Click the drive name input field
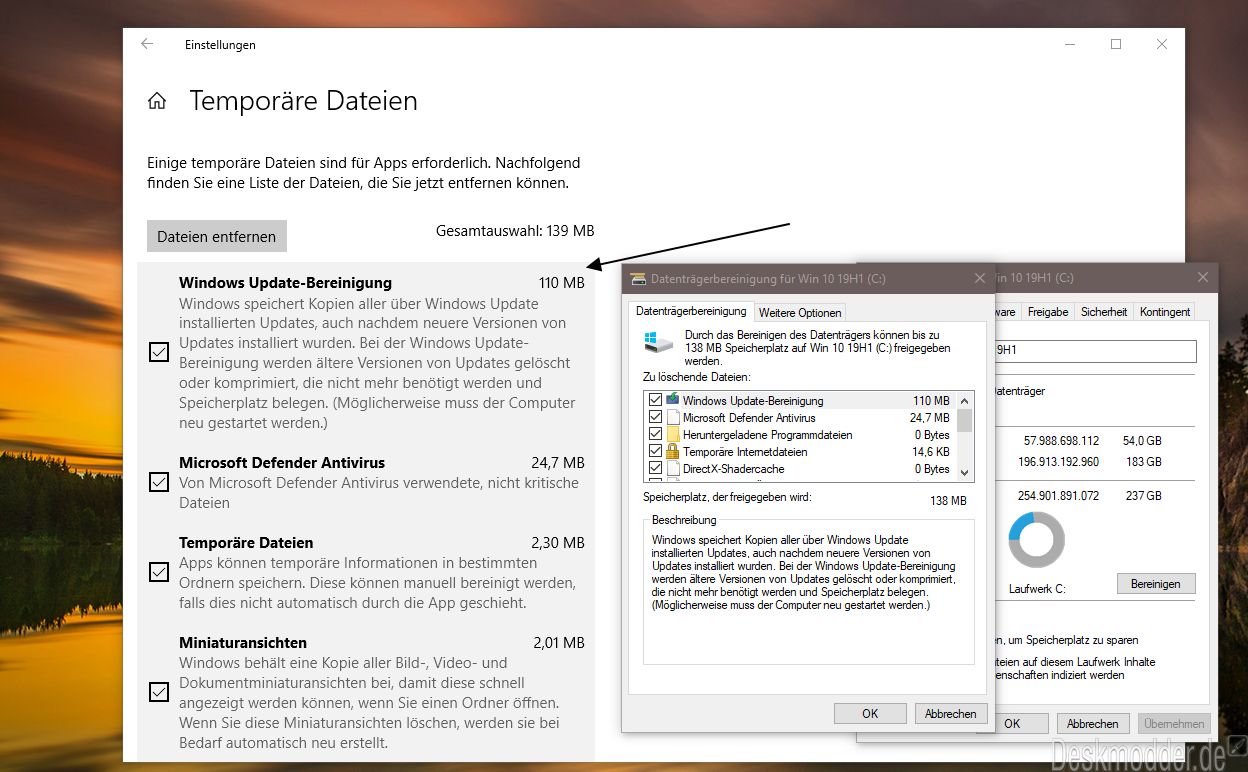 click(1094, 351)
